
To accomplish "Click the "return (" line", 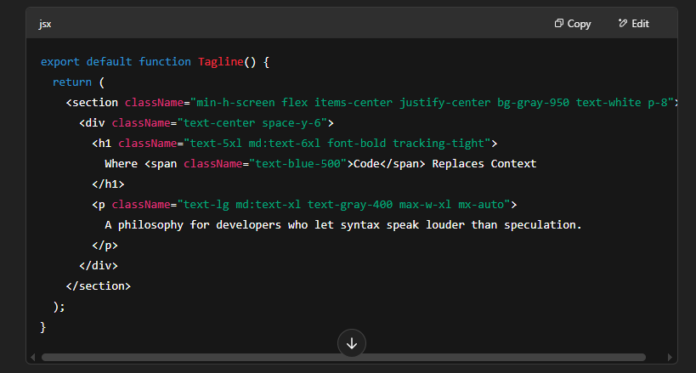I will [78, 82].
